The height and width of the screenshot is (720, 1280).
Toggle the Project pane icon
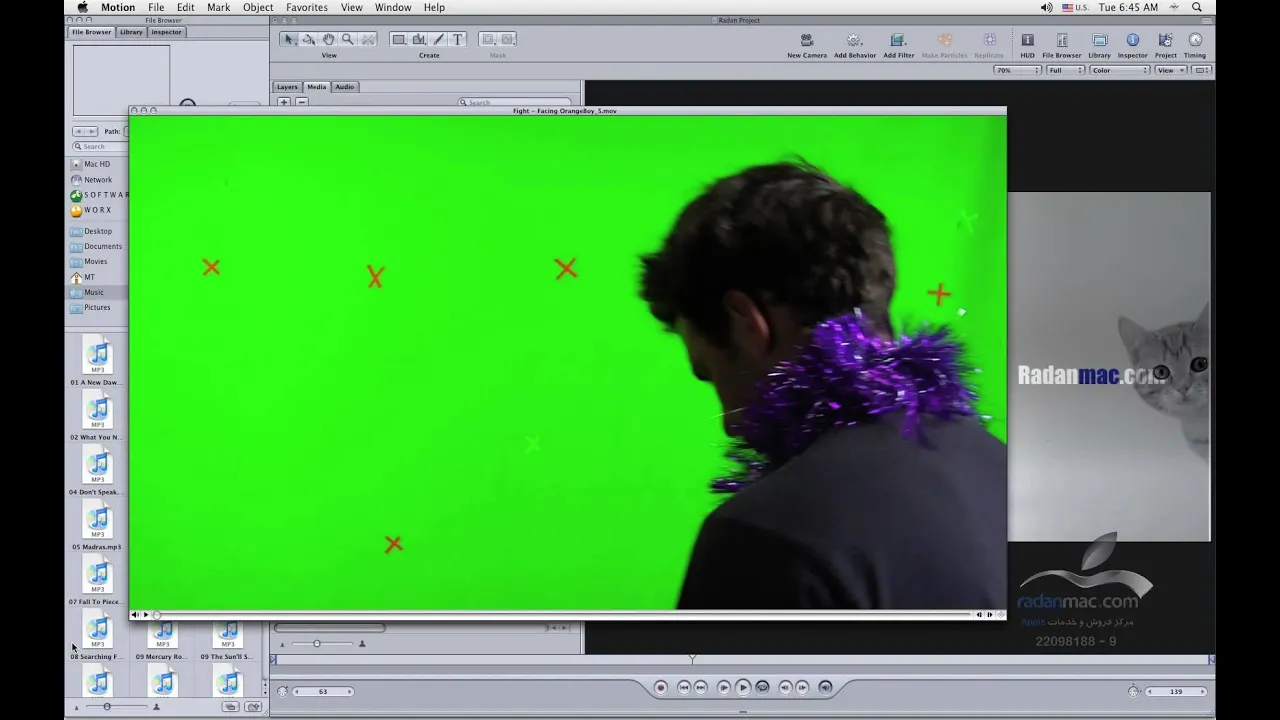coord(1165,40)
